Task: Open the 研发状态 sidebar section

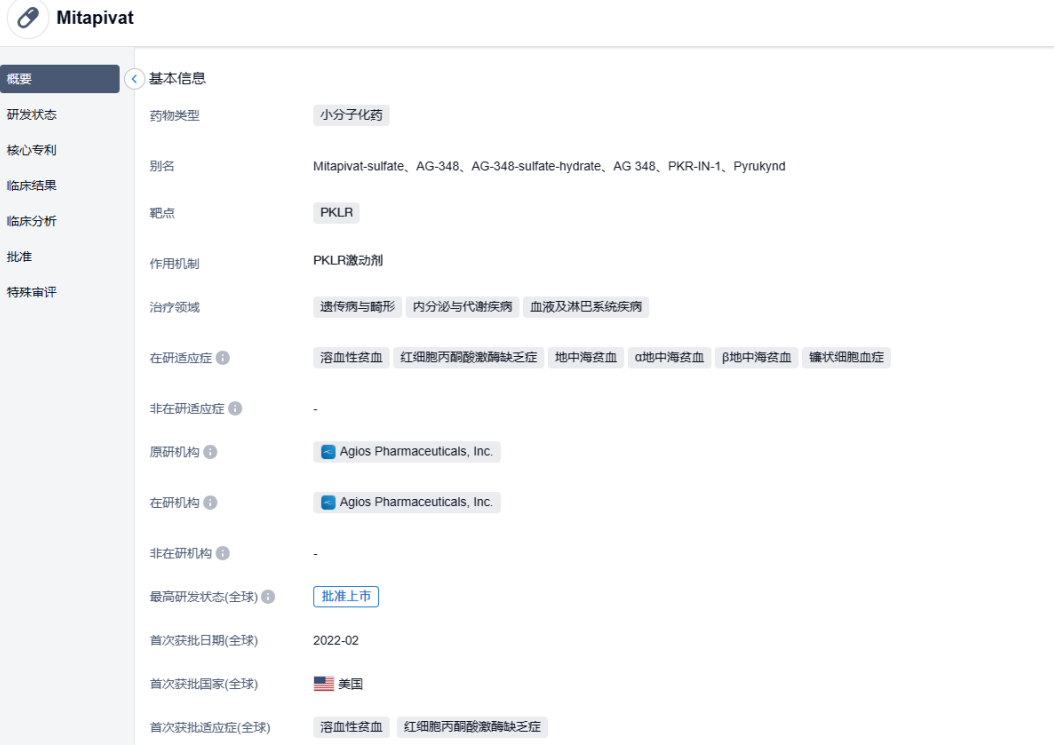Action: point(32,115)
